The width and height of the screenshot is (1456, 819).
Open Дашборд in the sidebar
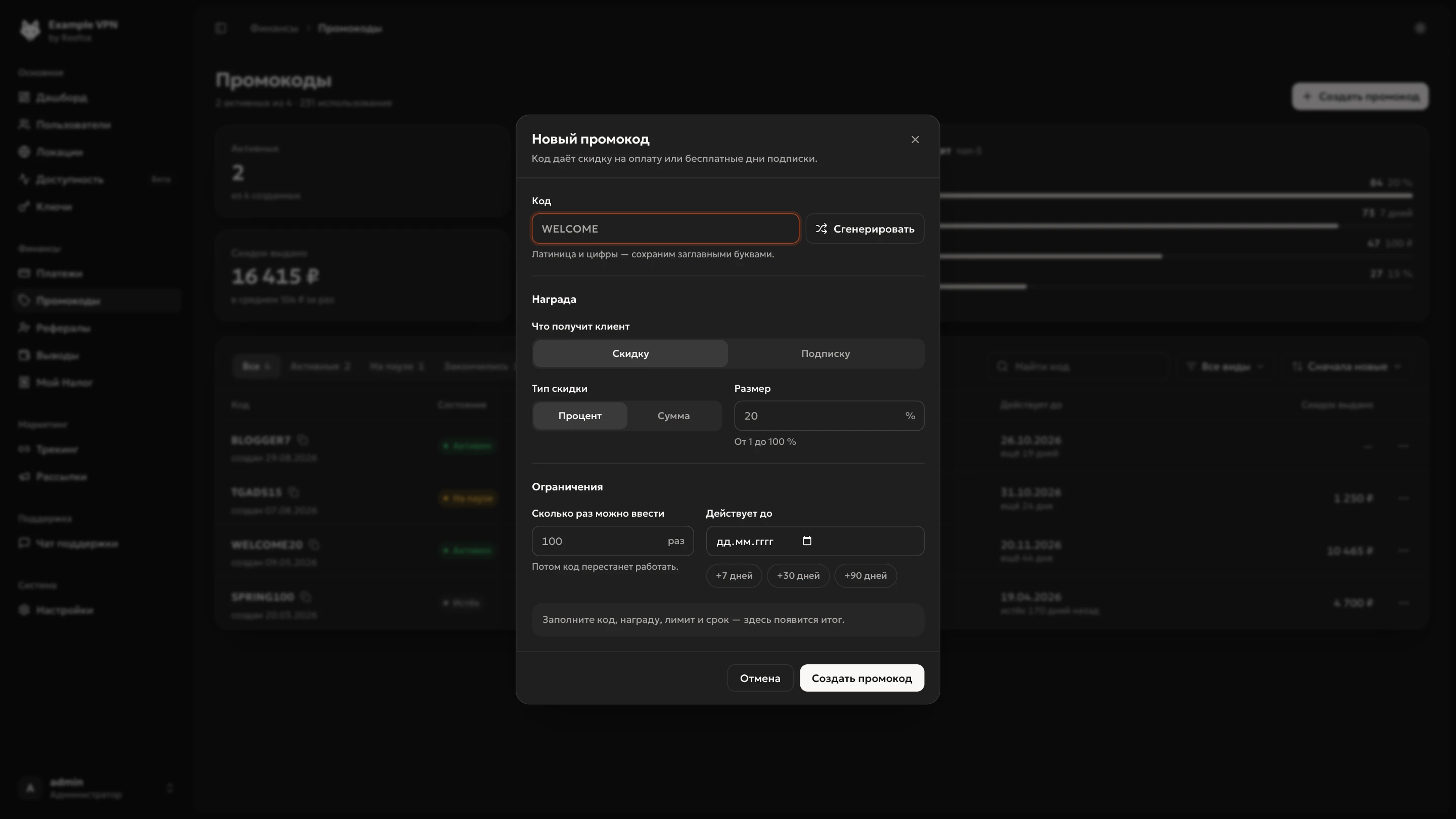[98, 98]
